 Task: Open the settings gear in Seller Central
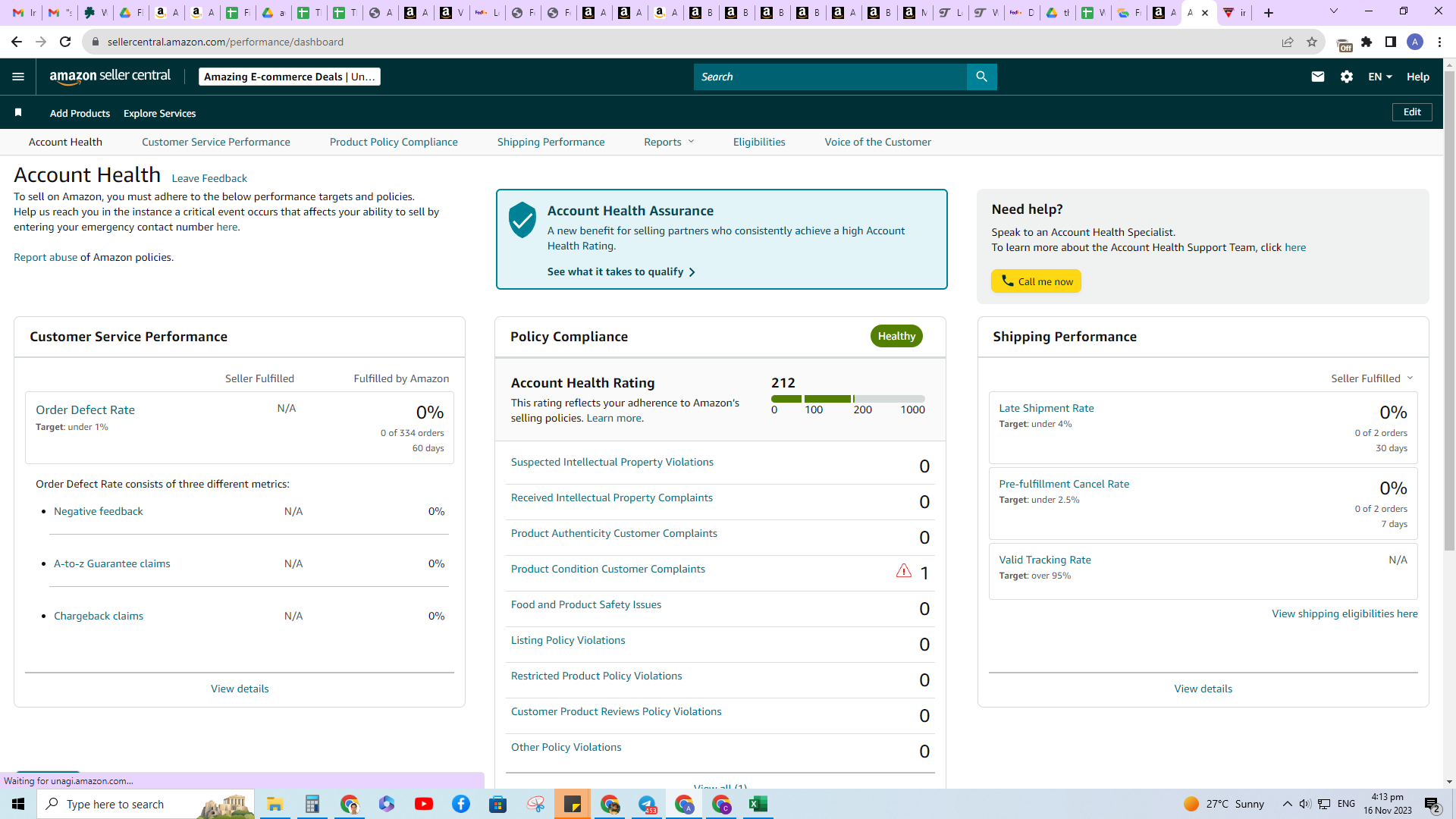1347,77
